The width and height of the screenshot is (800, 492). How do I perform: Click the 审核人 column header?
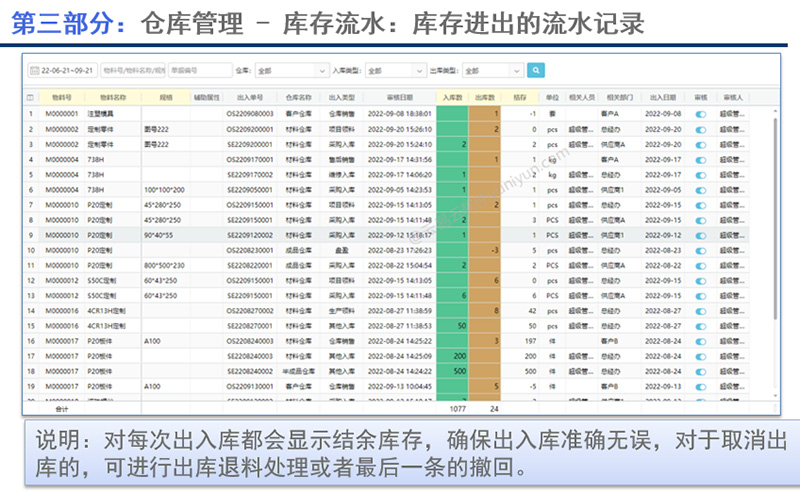coord(733,97)
